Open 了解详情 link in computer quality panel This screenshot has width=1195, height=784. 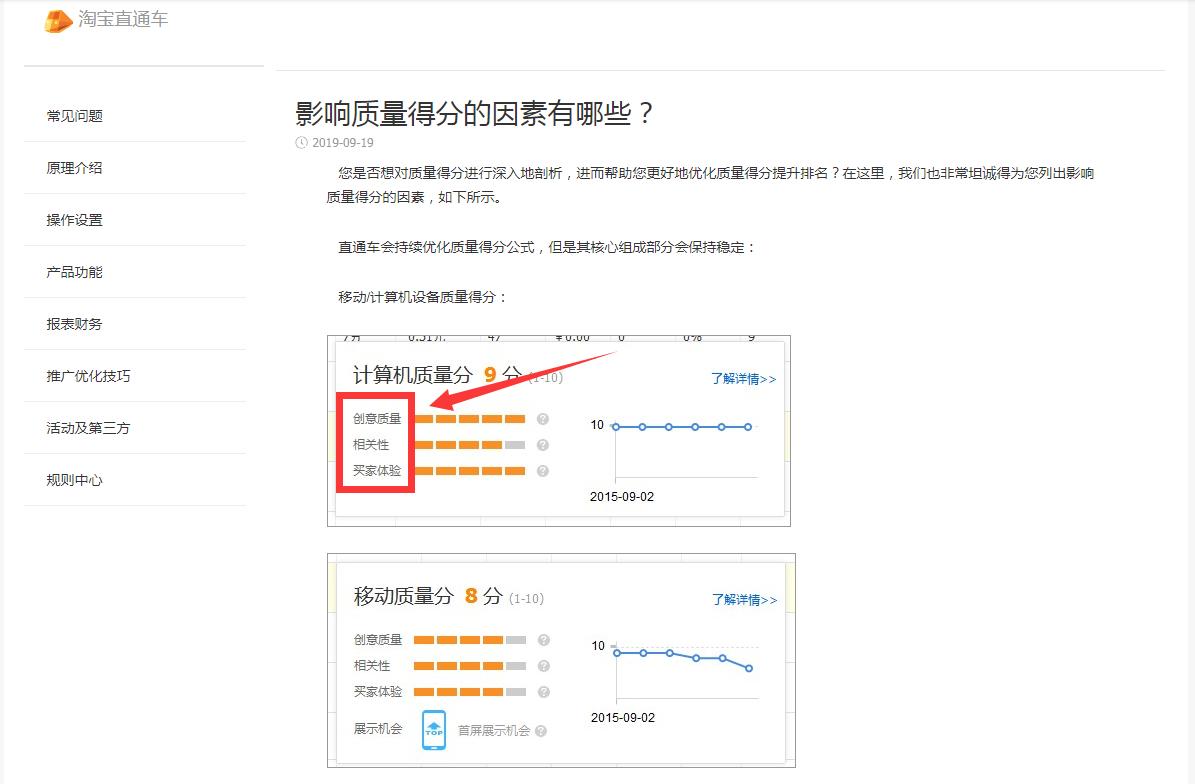pyautogui.click(x=743, y=379)
